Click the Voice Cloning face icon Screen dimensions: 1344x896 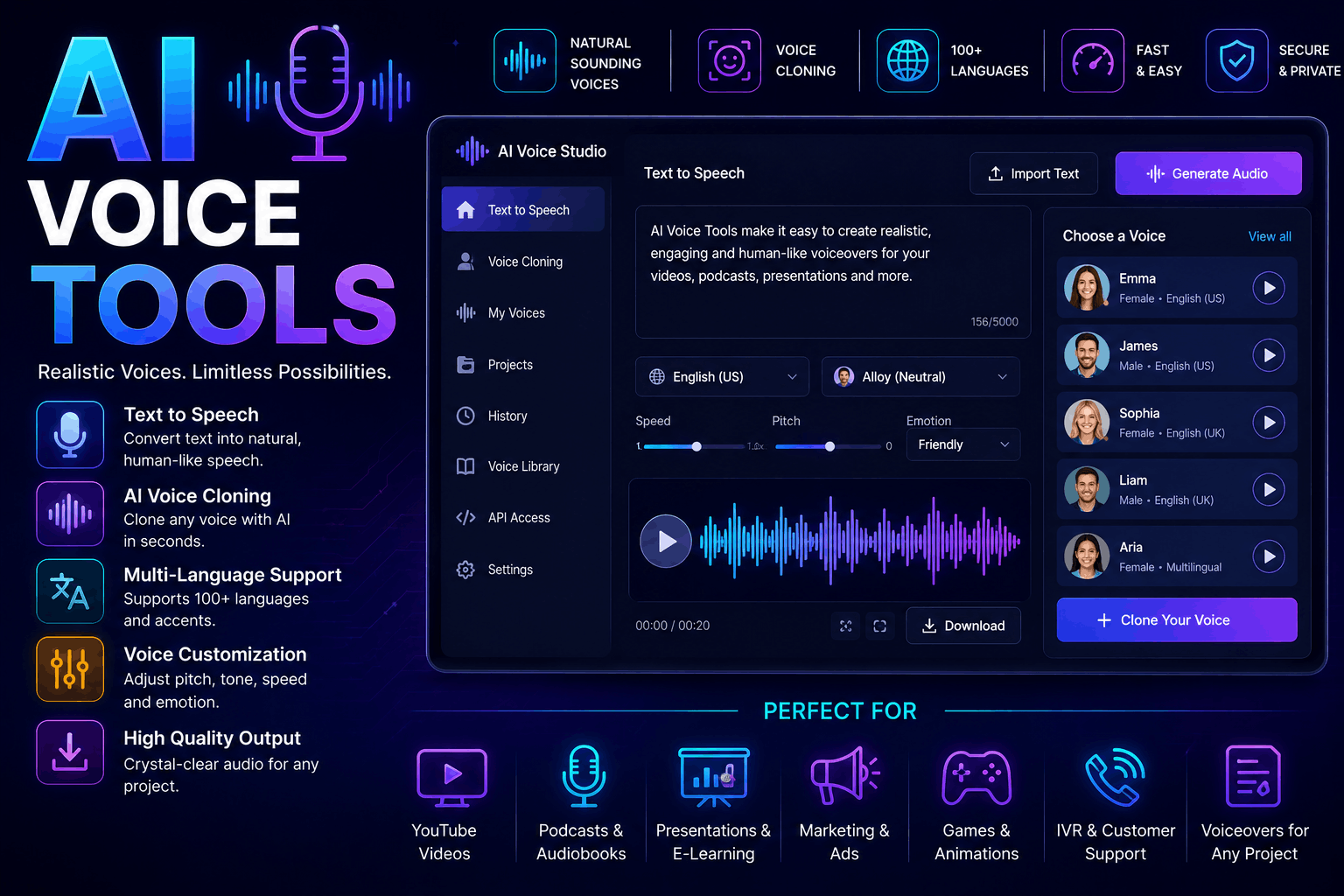pos(730,60)
